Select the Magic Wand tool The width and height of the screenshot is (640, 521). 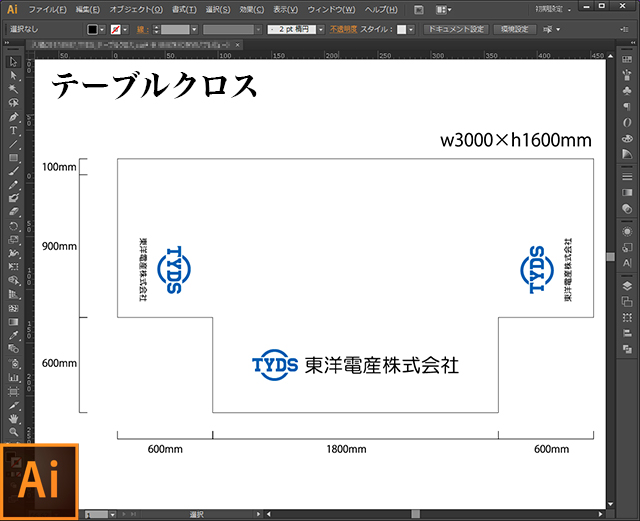[14, 89]
